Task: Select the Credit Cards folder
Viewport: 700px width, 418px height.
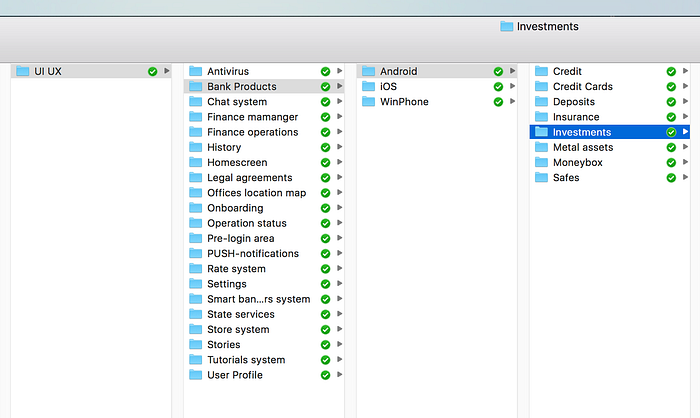Action: (x=610, y=87)
